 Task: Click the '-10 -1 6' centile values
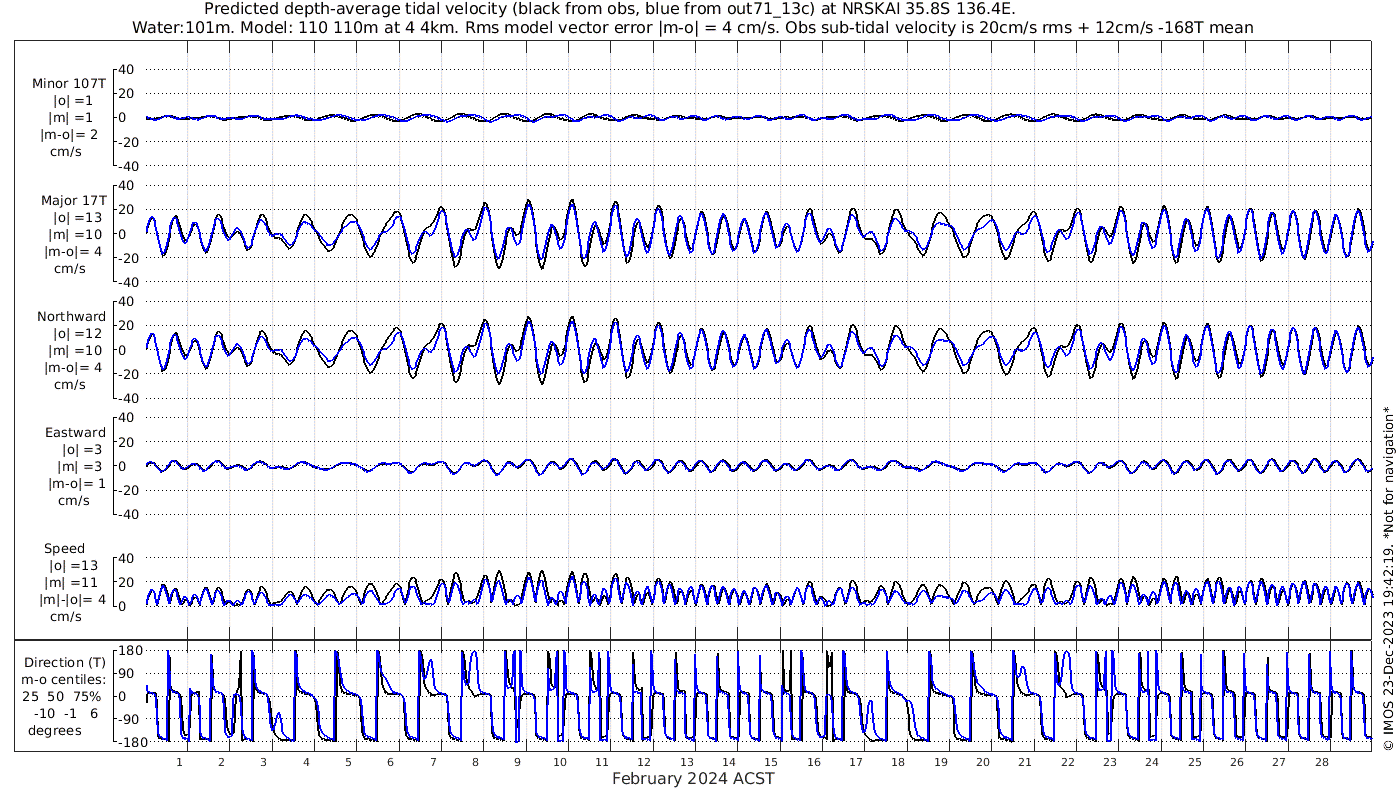click(66, 713)
